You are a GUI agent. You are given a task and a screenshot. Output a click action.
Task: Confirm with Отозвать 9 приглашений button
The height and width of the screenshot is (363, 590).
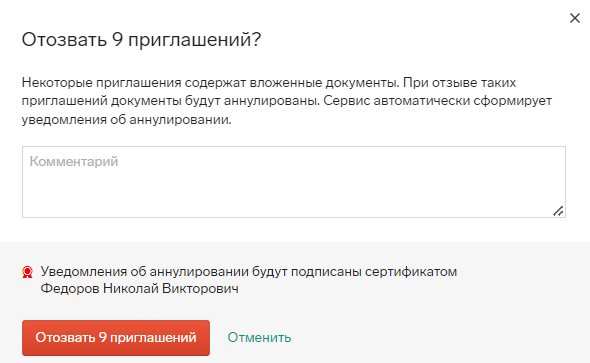116,338
